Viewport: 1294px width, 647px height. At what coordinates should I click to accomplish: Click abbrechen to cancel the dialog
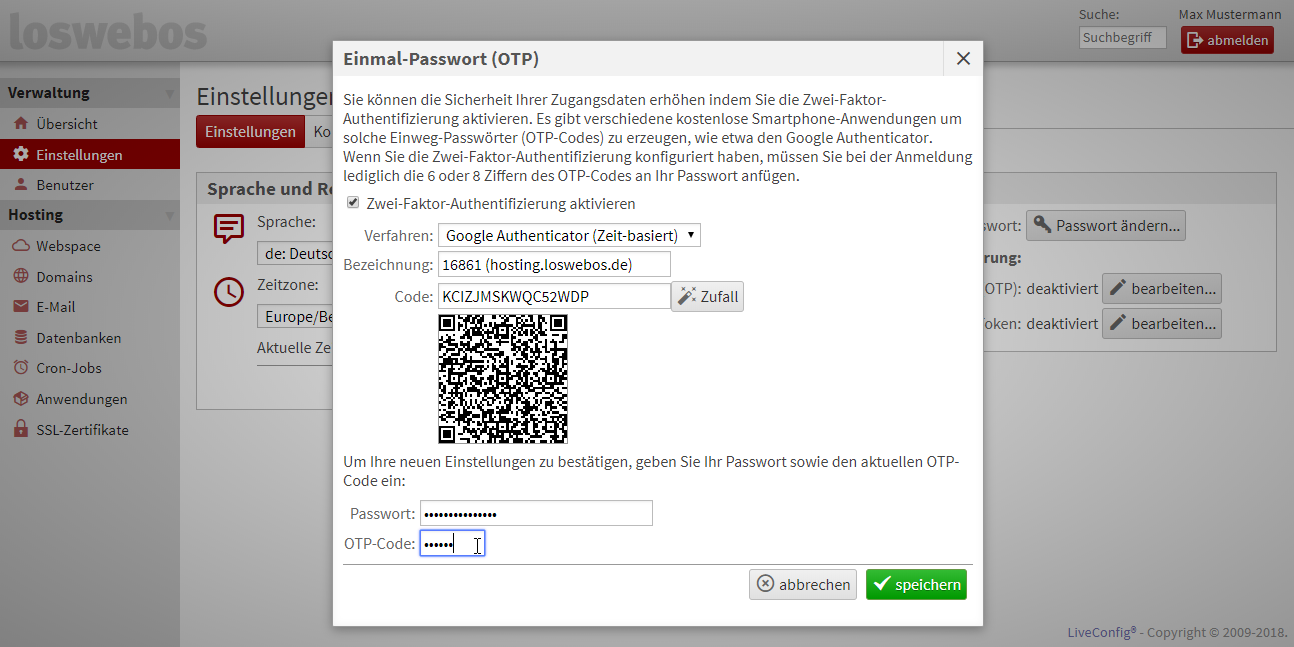point(802,584)
